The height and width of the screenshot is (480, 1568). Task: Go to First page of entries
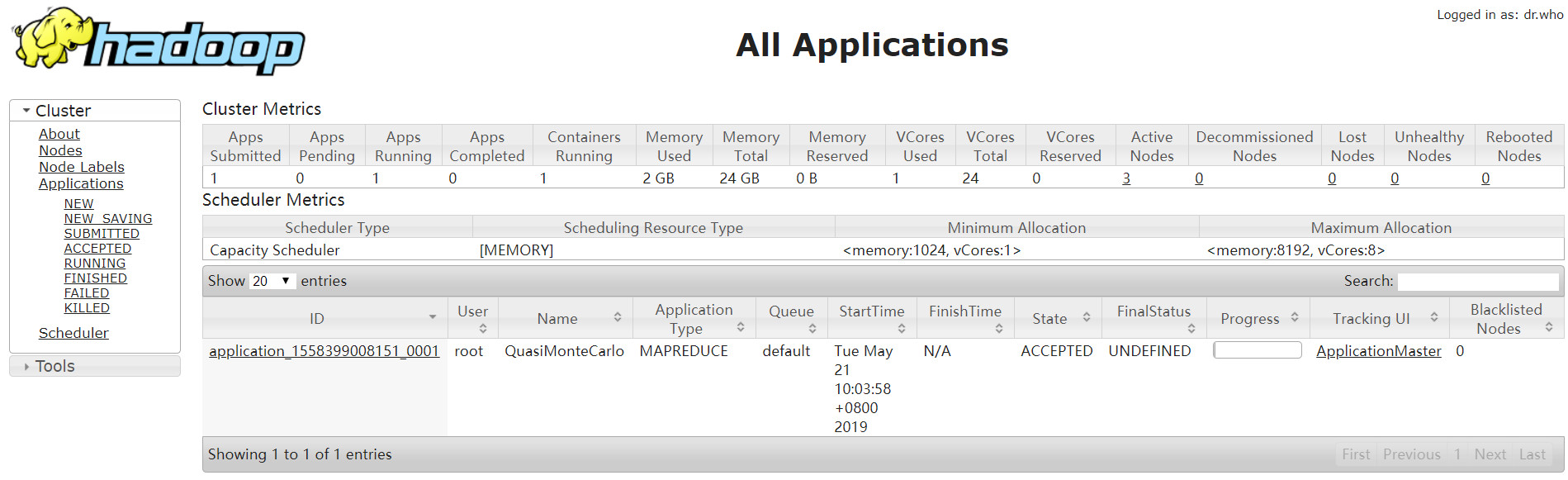[x=1356, y=454]
